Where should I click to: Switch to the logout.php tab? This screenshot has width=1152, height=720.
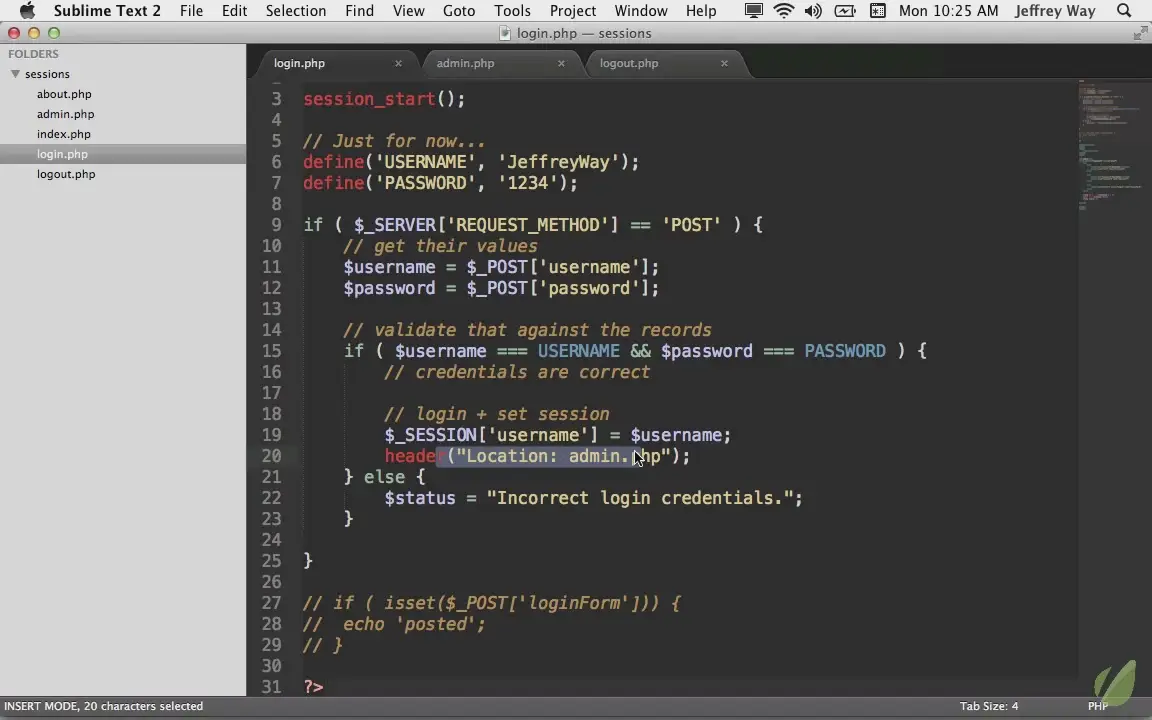pos(629,63)
